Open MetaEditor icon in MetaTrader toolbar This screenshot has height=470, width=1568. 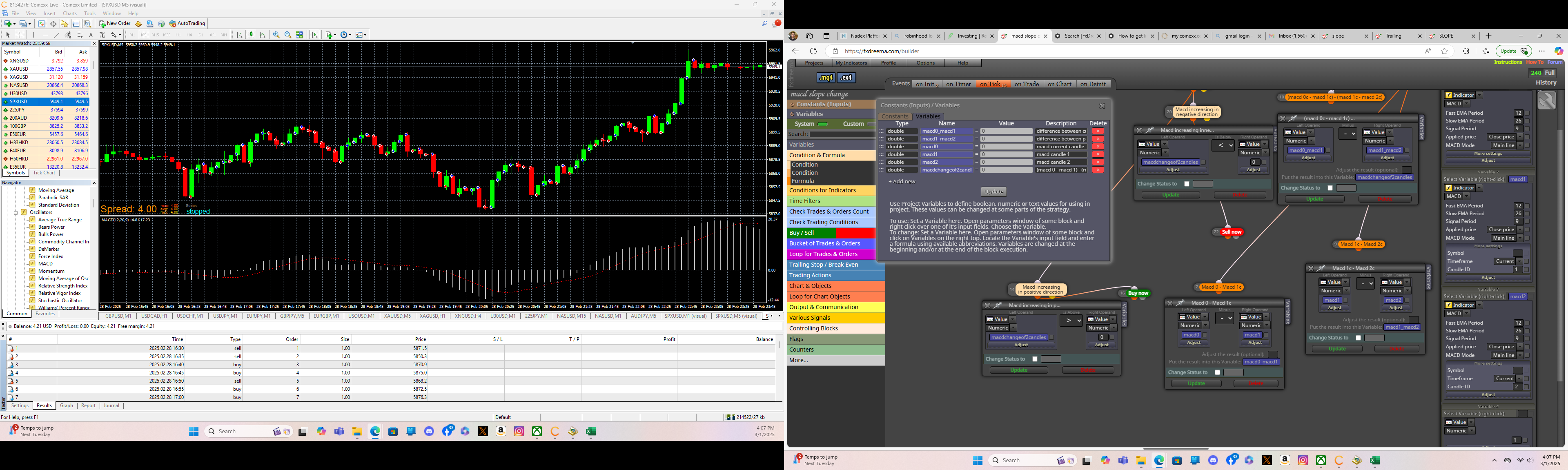point(138,24)
